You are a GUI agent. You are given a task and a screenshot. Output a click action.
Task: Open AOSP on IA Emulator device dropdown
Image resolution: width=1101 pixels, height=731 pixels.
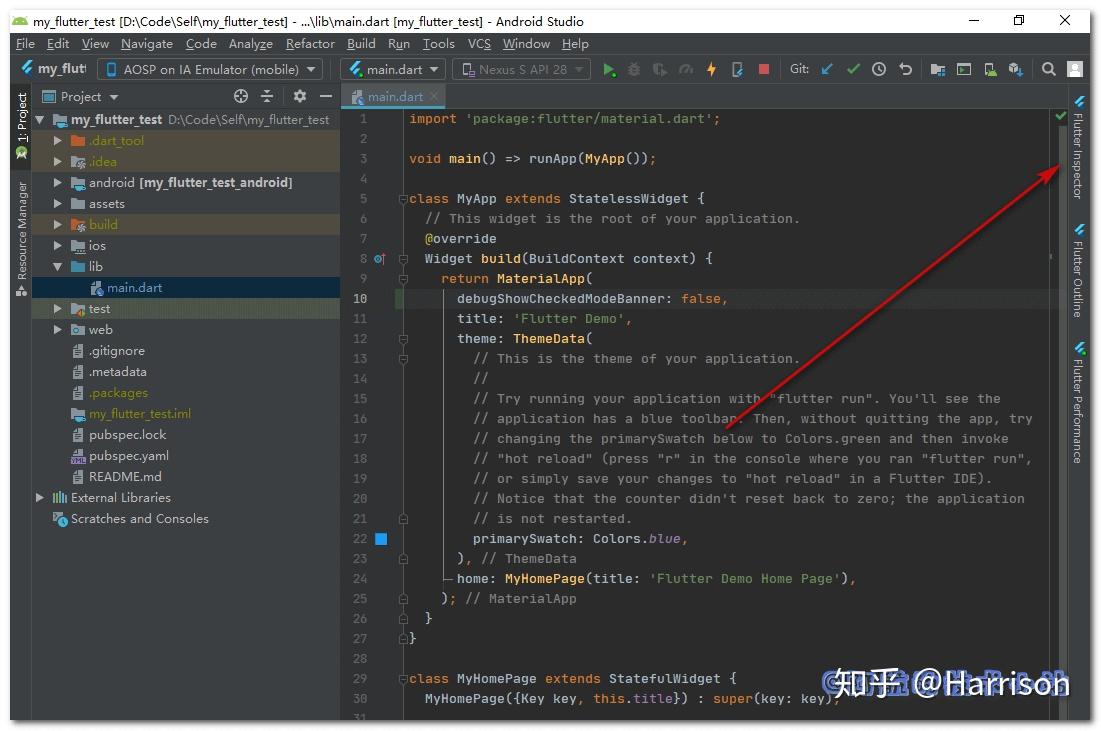click(x=211, y=70)
